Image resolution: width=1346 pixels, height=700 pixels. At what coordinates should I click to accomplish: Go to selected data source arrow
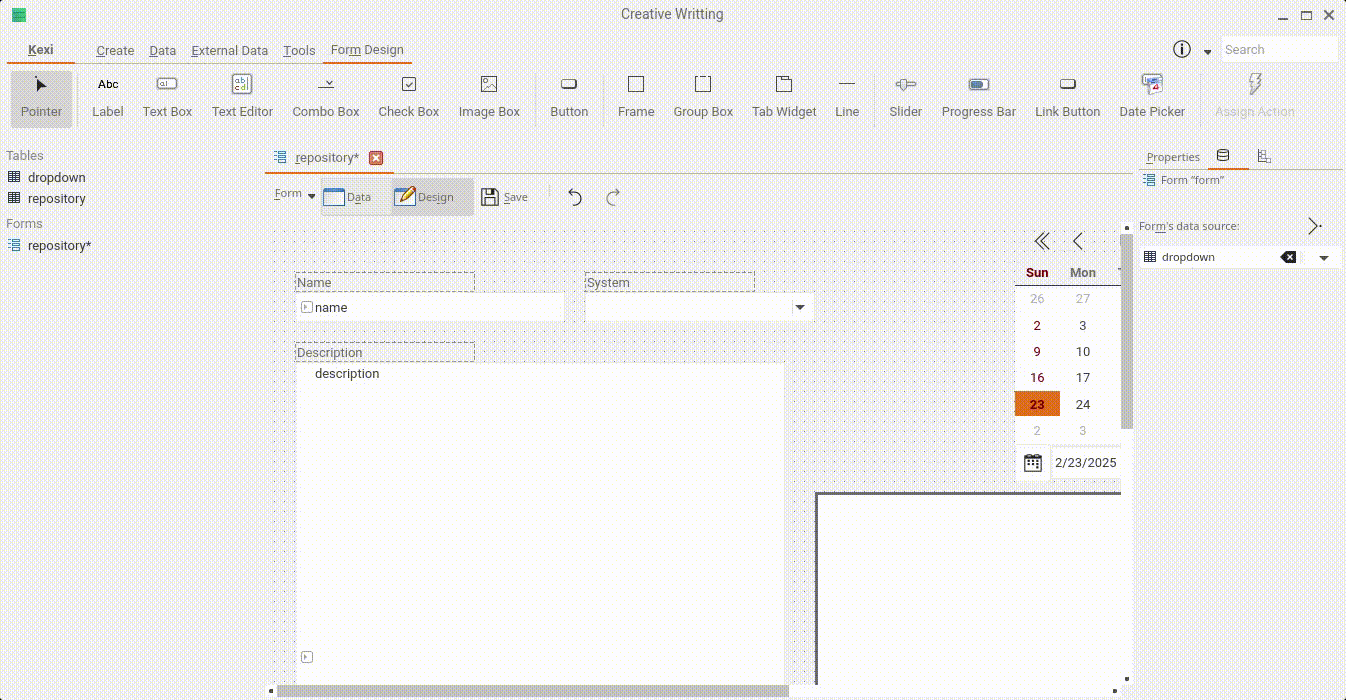pyautogui.click(x=1315, y=226)
